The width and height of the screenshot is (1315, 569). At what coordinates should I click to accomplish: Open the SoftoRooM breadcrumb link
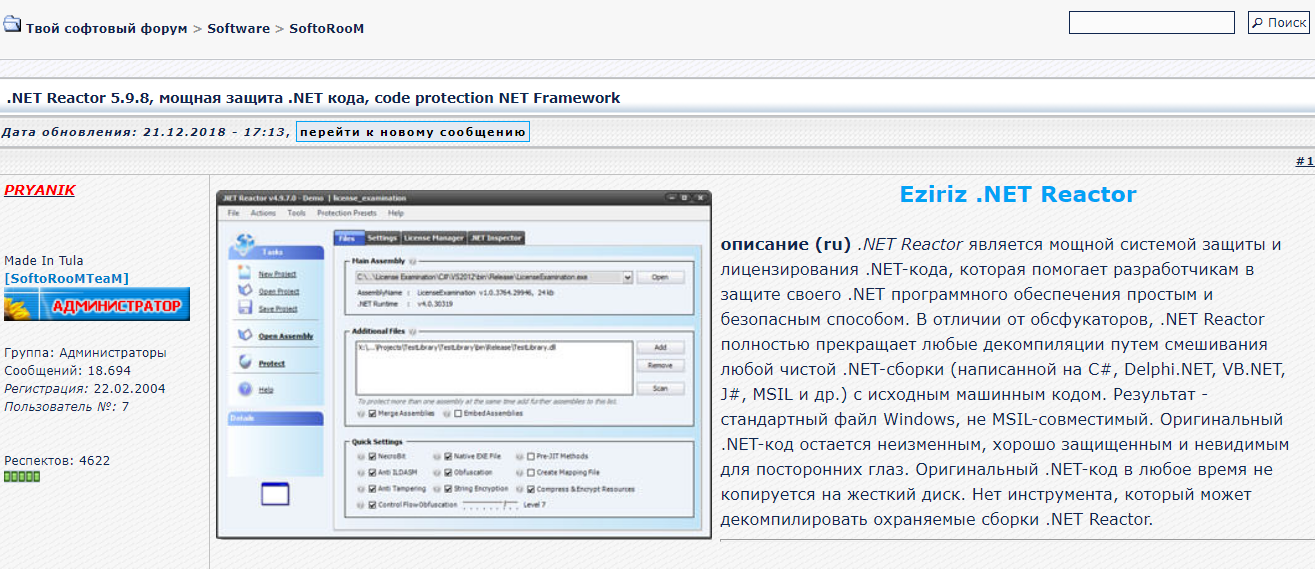pos(327,28)
